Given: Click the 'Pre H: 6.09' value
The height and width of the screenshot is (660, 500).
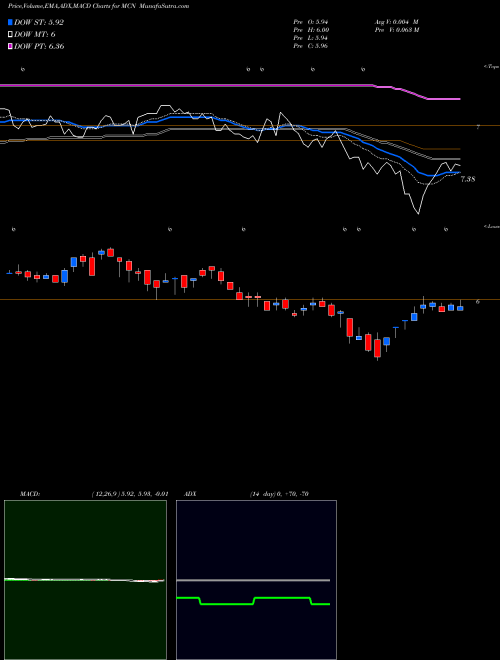Looking at the screenshot, I should [311, 30].
